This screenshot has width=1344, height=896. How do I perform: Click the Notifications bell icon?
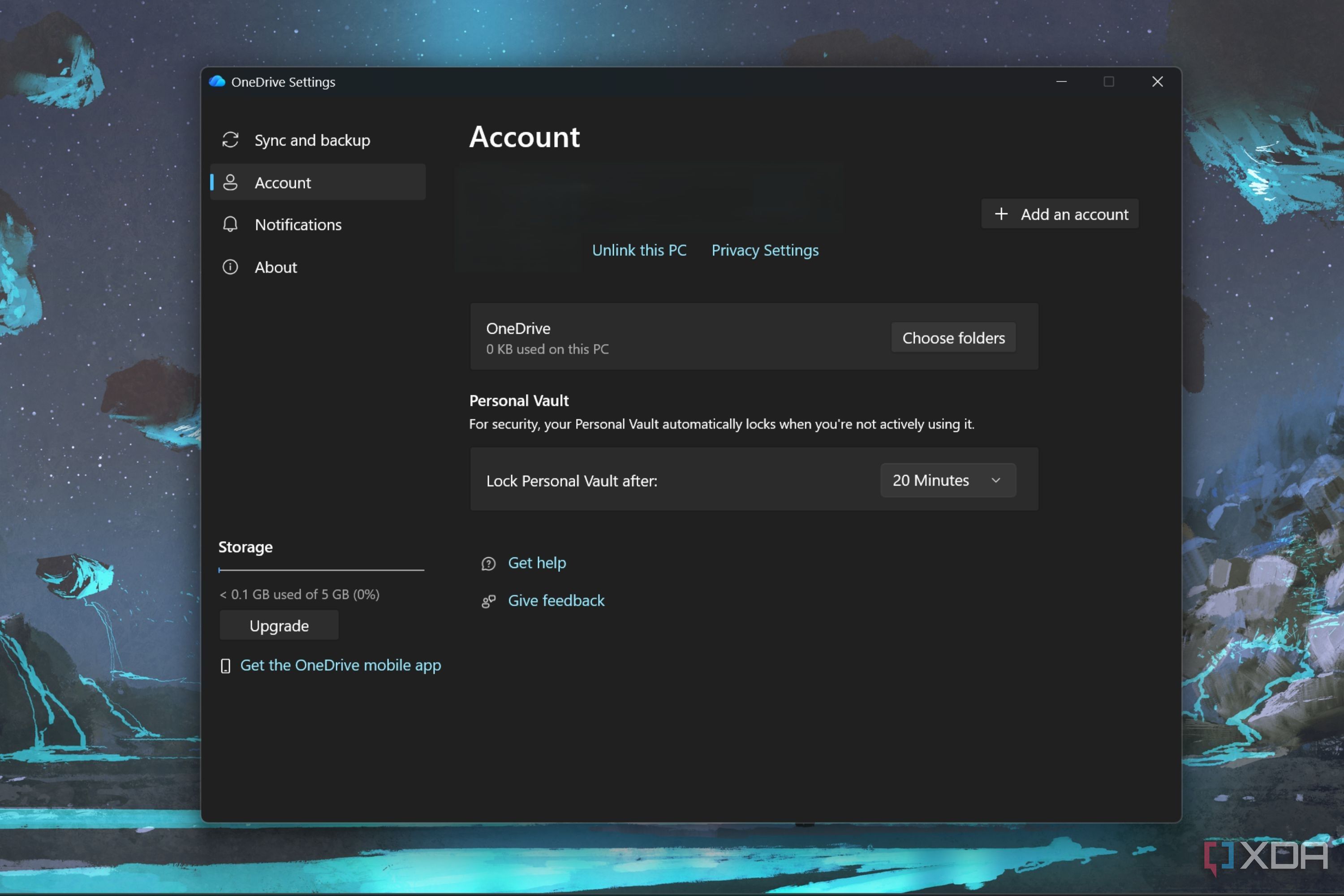230,224
